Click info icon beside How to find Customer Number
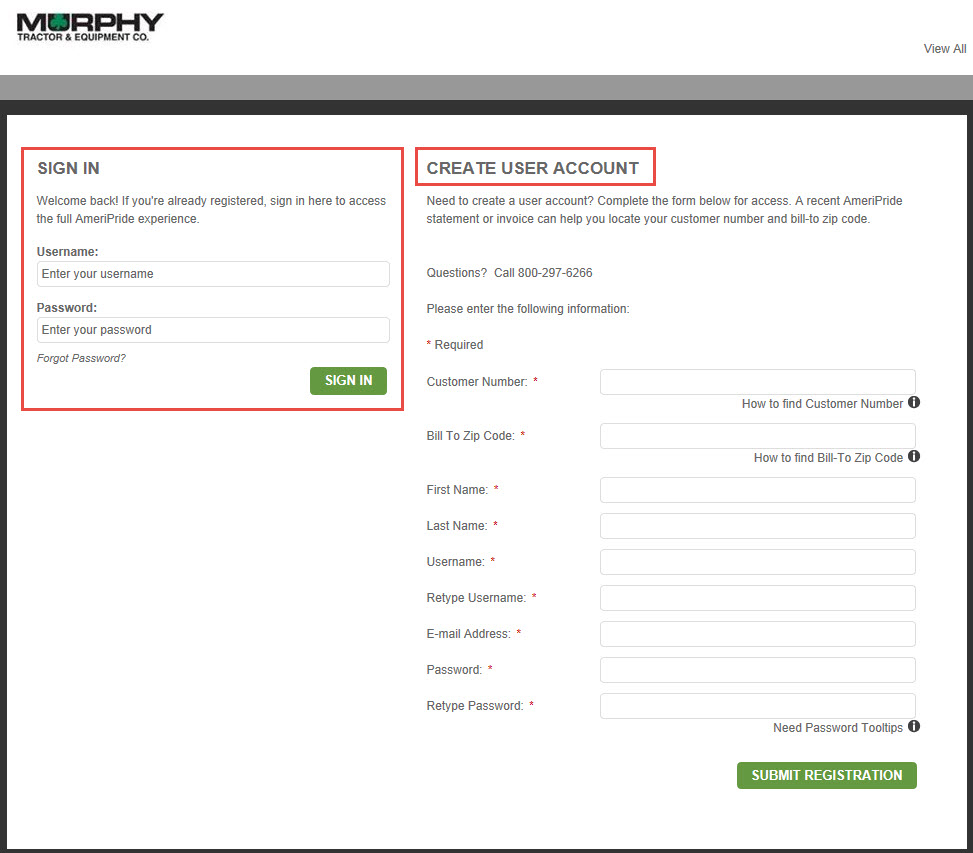The width and height of the screenshot is (973, 853). [x=914, y=403]
